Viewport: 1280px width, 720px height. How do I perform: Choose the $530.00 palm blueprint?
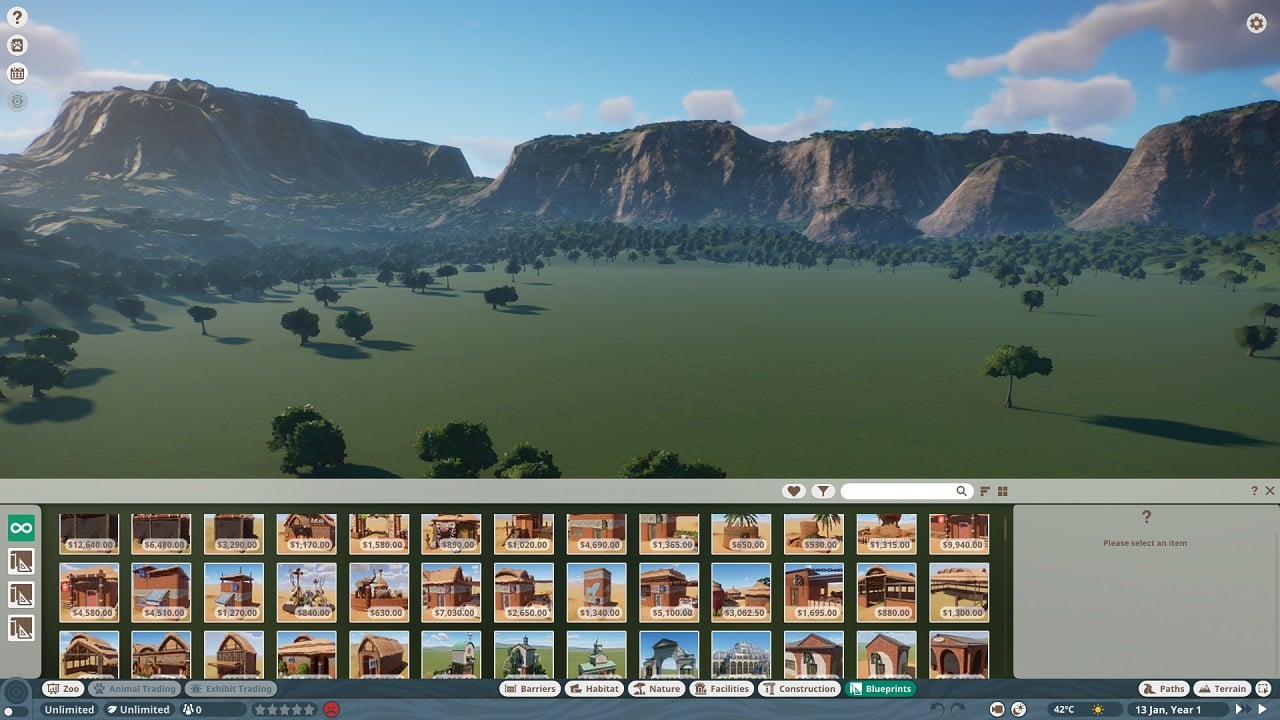(x=814, y=534)
